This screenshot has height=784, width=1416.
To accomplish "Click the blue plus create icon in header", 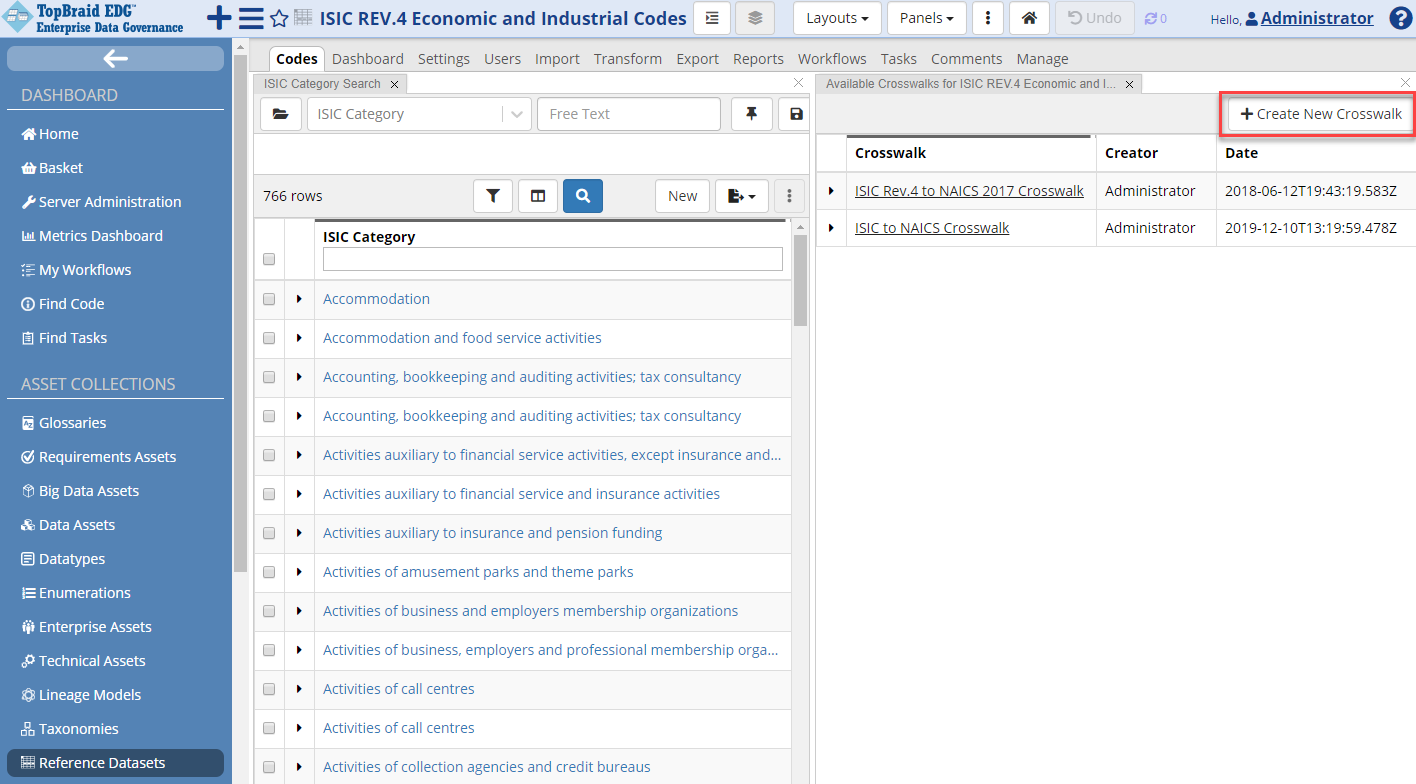I will (218, 18).
